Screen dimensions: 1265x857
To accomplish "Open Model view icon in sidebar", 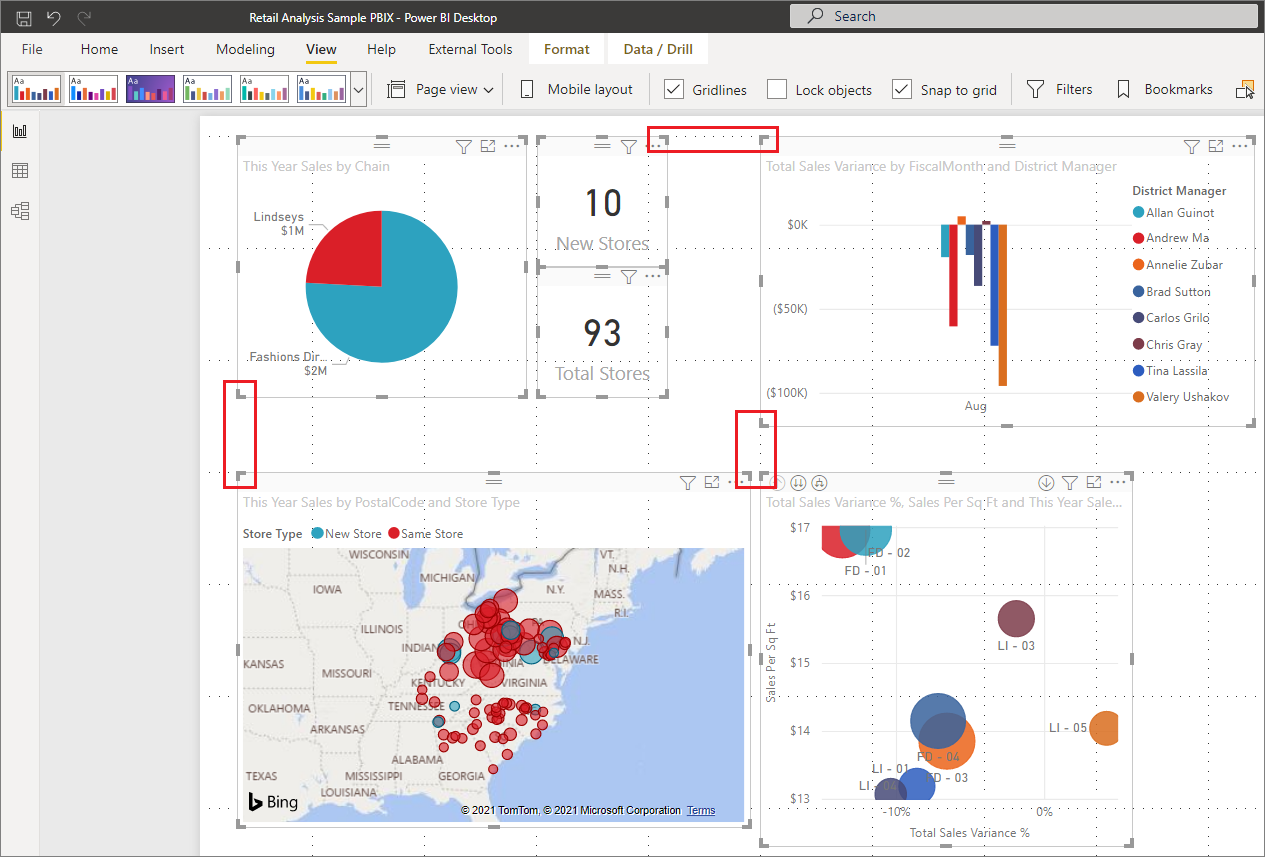I will [20, 211].
